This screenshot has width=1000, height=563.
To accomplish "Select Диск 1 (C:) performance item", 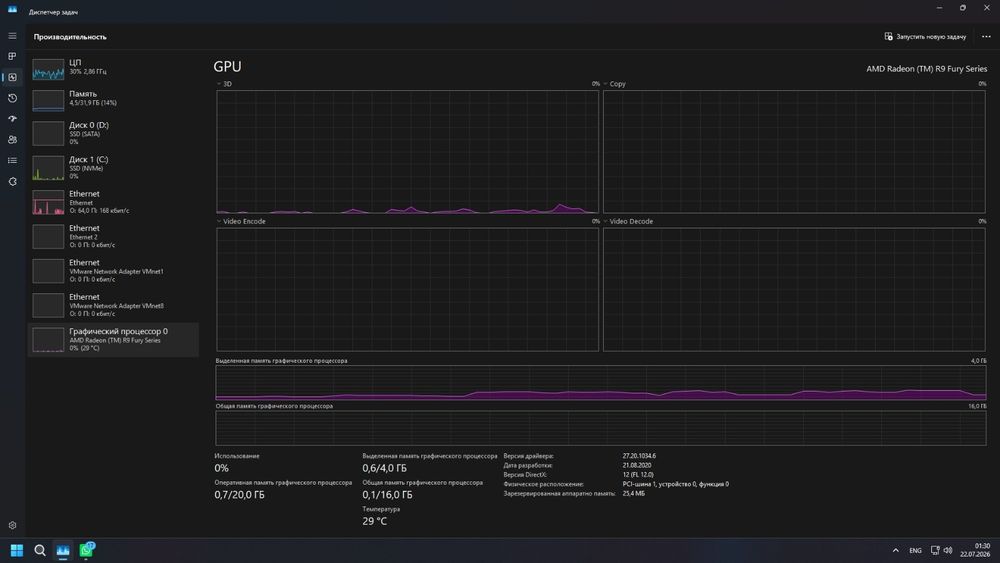I will coord(113,168).
